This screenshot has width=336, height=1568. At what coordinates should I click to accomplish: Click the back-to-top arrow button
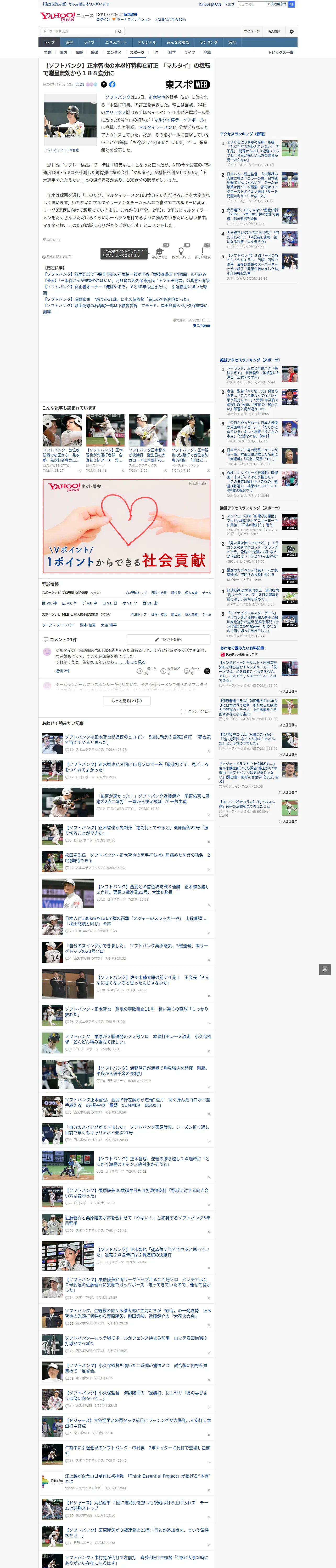(x=325, y=969)
